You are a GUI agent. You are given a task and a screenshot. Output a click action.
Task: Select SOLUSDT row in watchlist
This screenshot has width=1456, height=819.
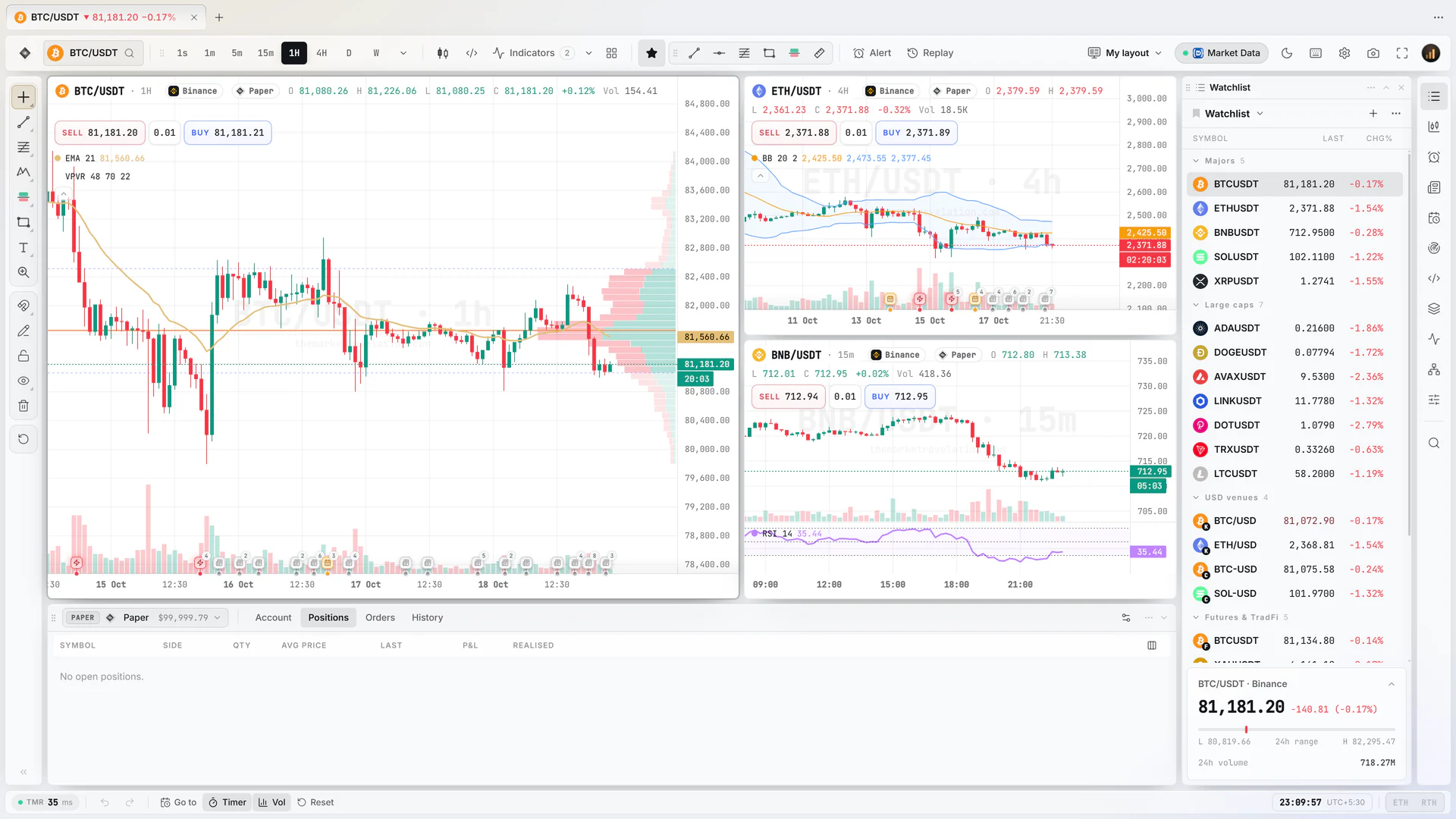coord(1294,257)
